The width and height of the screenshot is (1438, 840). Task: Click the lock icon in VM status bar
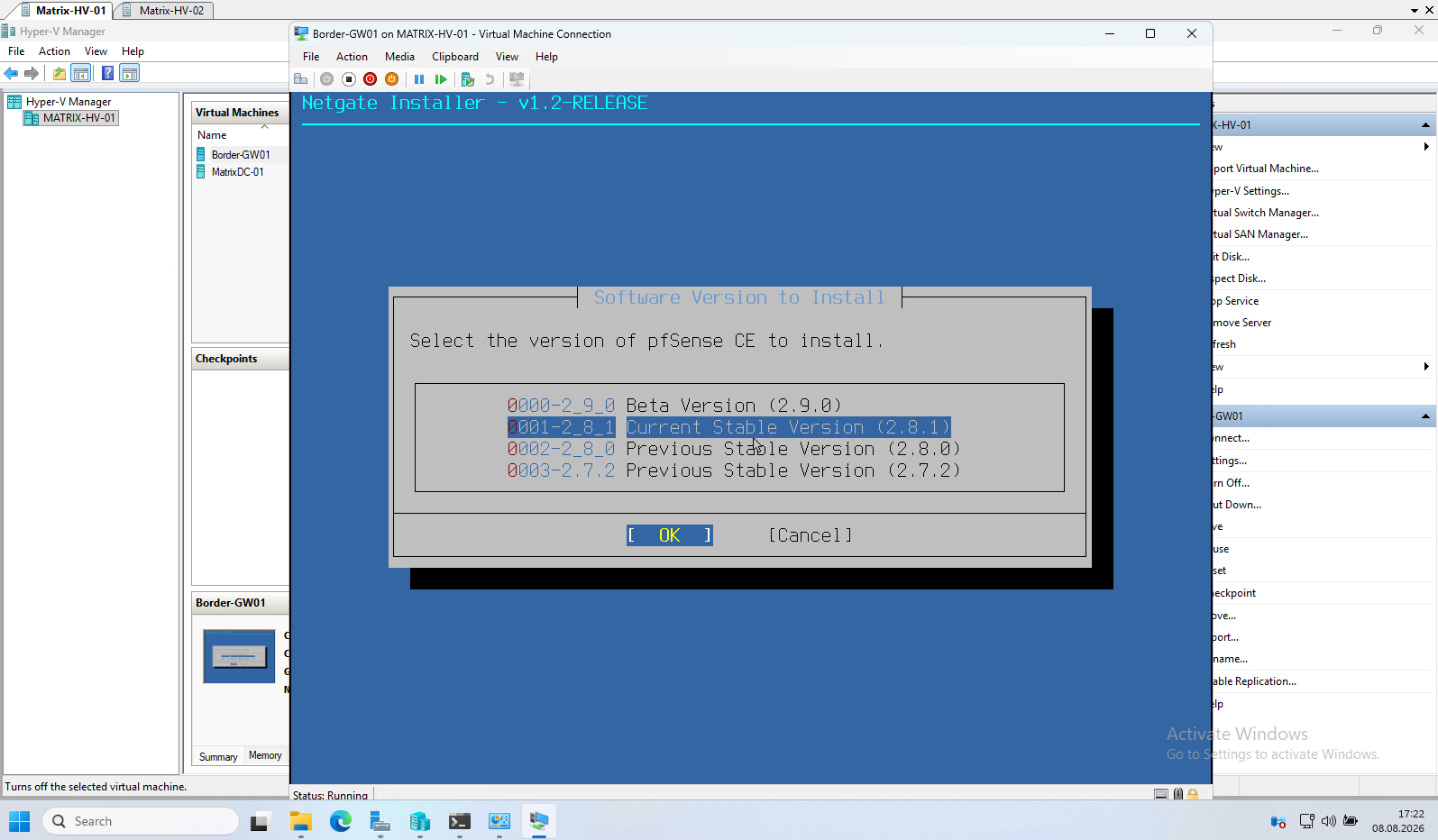point(1193,794)
